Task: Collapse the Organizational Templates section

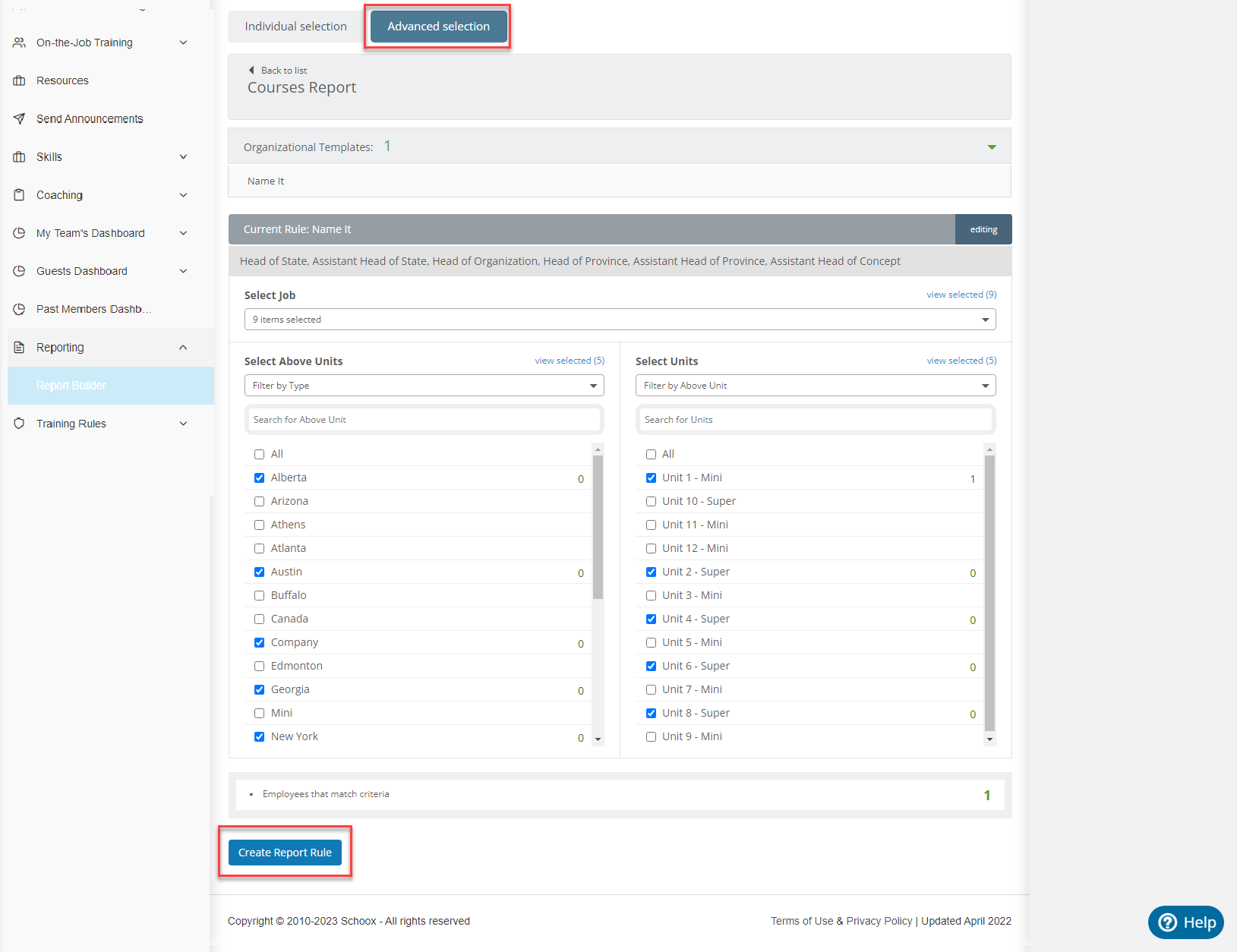Action: point(992,147)
